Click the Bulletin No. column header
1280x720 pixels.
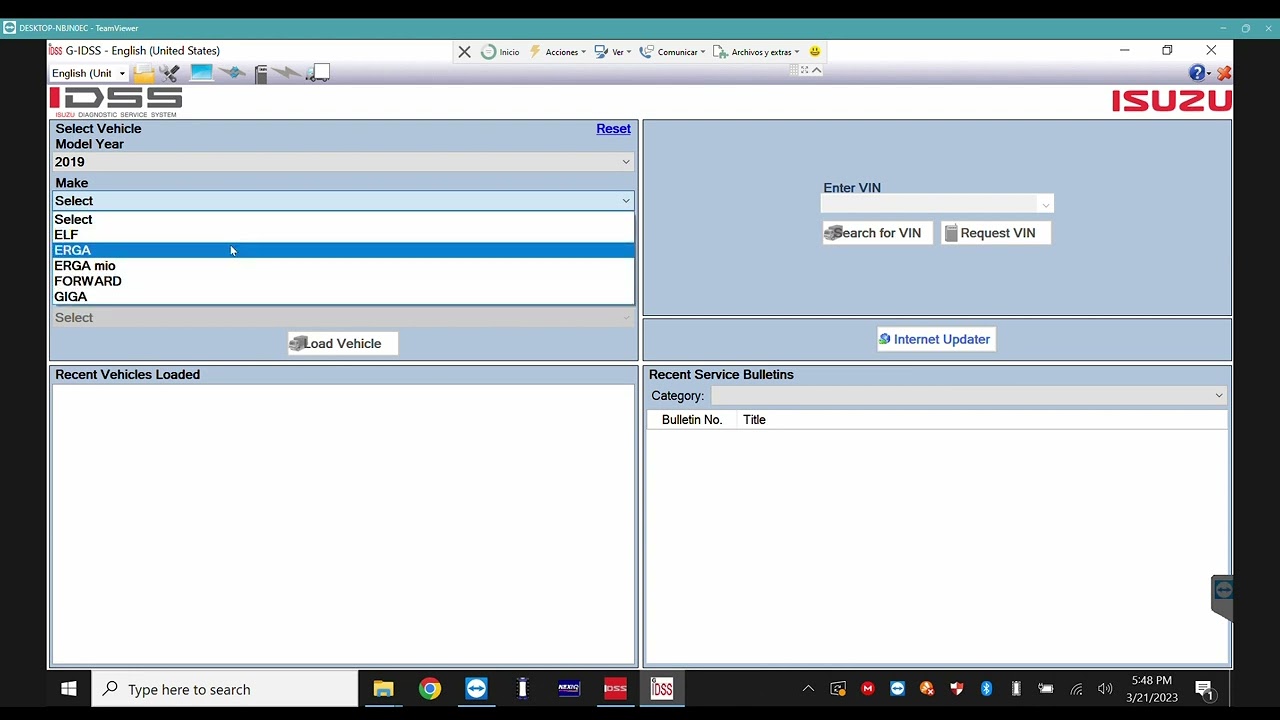point(692,420)
